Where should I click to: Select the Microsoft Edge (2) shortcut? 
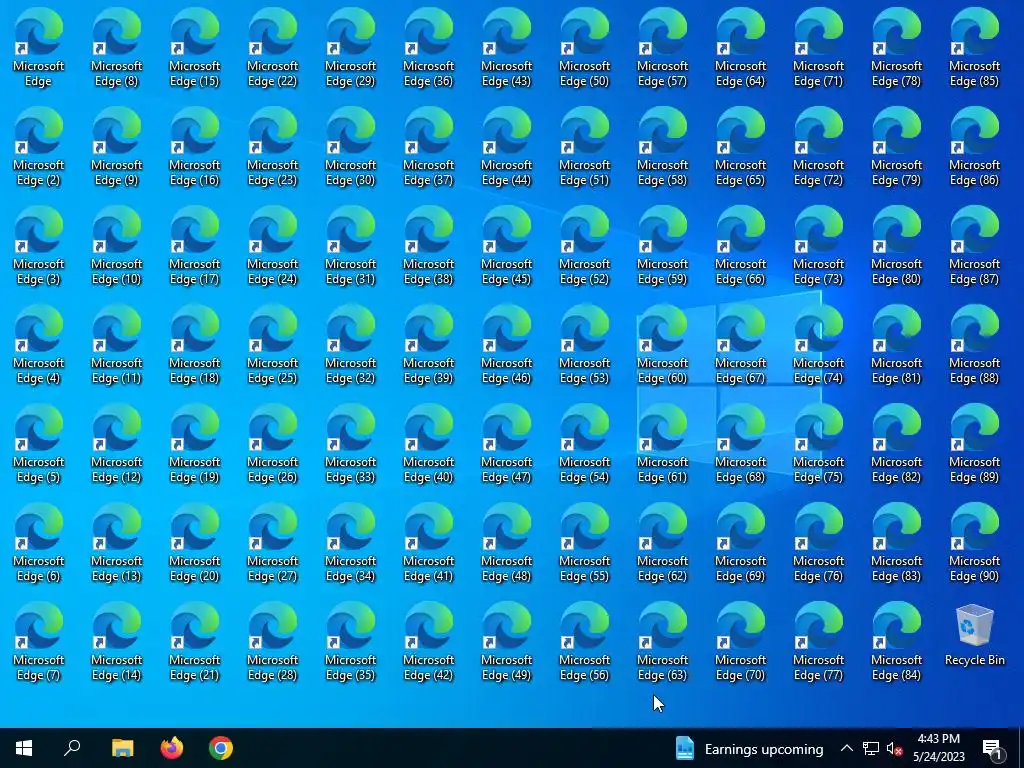[39, 147]
